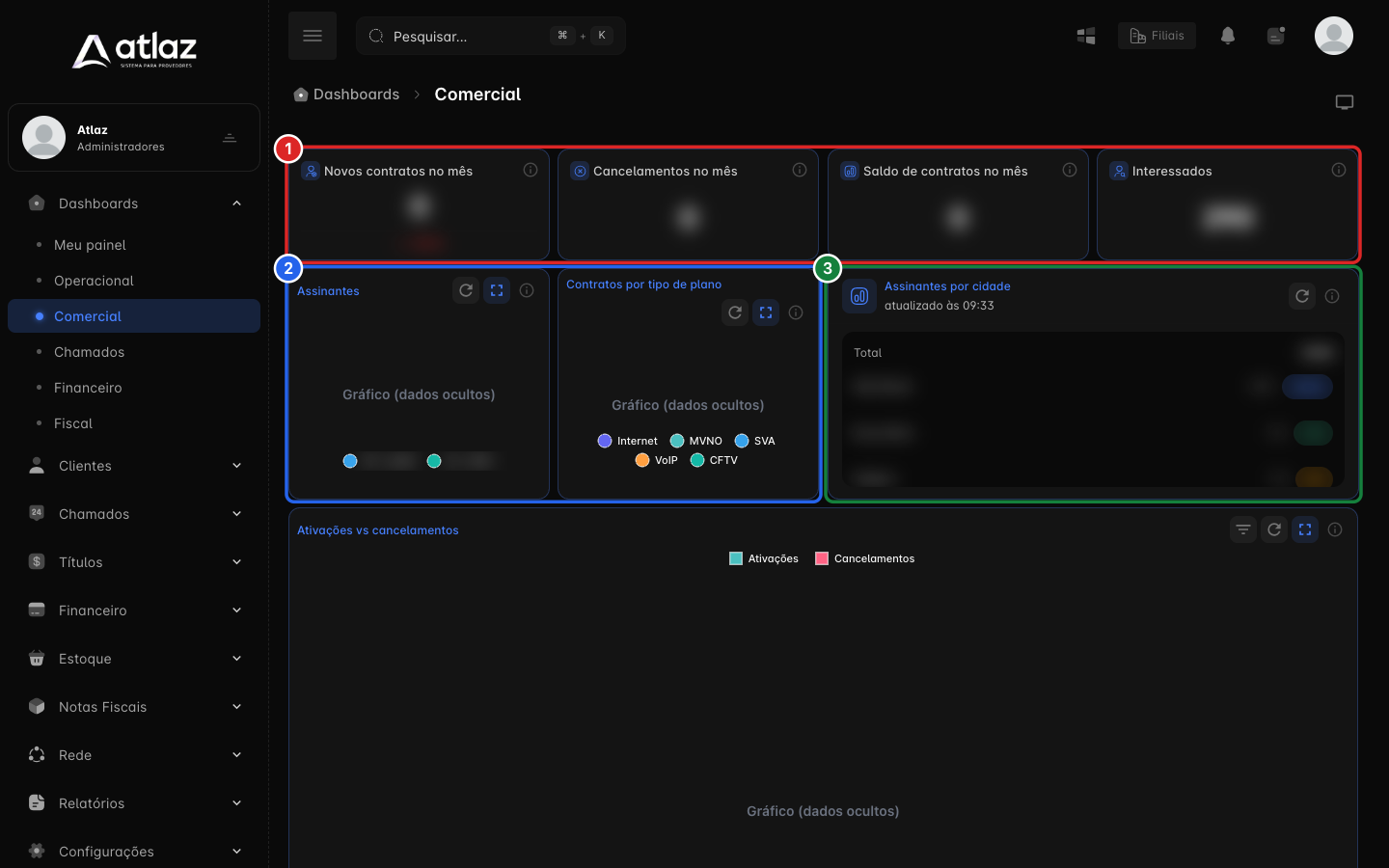Click Ativações vs cancelamentos title

[x=377, y=530]
